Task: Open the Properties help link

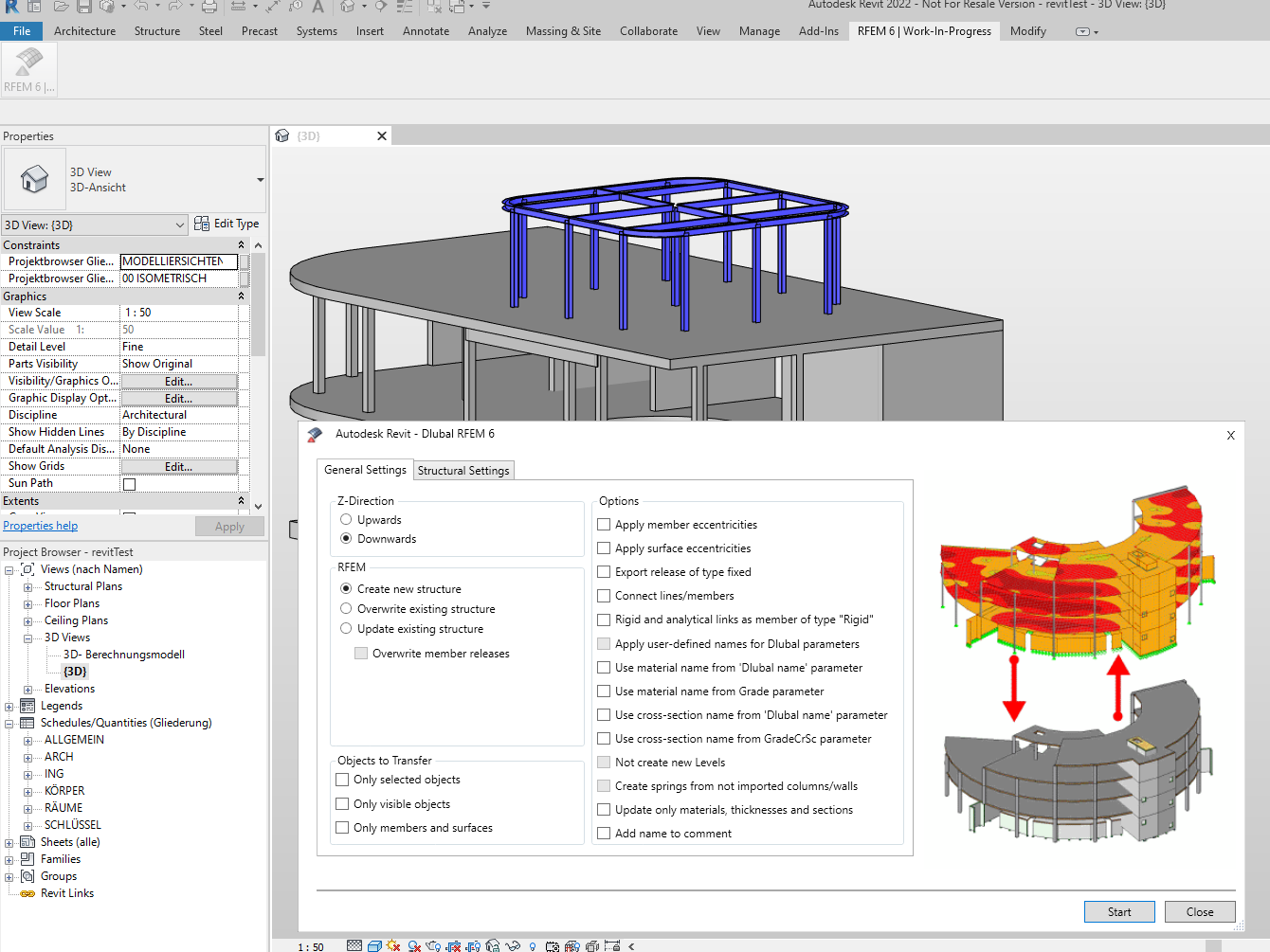Action: click(40, 525)
